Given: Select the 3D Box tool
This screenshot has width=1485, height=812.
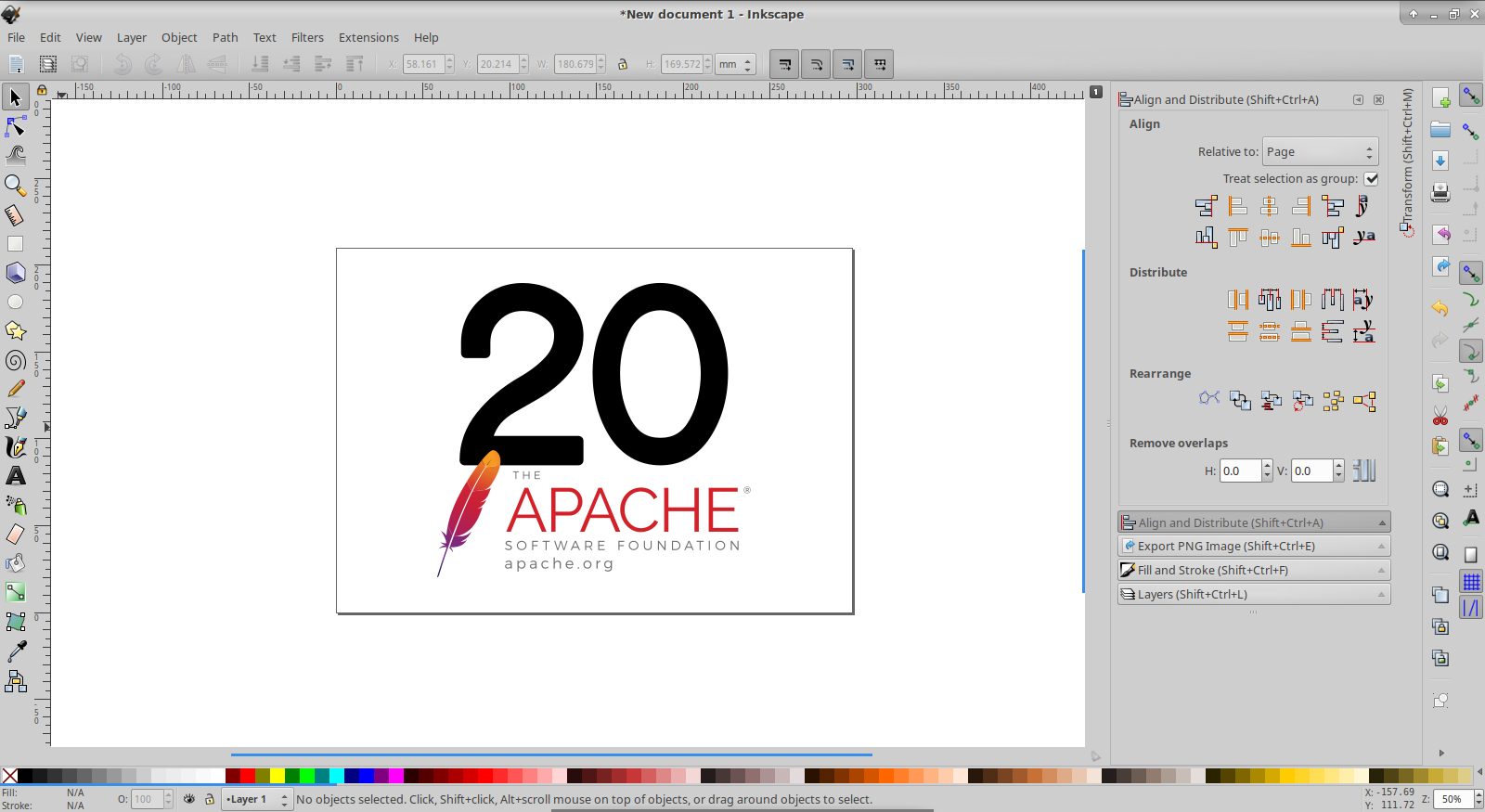Looking at the screenshot, I should 16,273.
